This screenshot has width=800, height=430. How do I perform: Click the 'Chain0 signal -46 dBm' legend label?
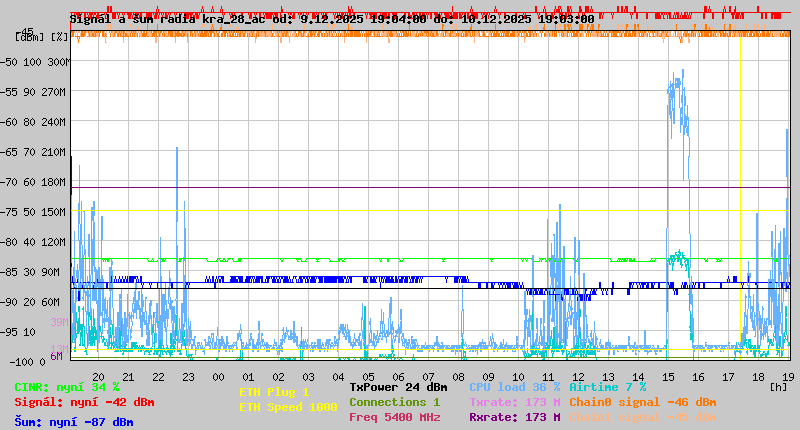click(x=642, y=402)
